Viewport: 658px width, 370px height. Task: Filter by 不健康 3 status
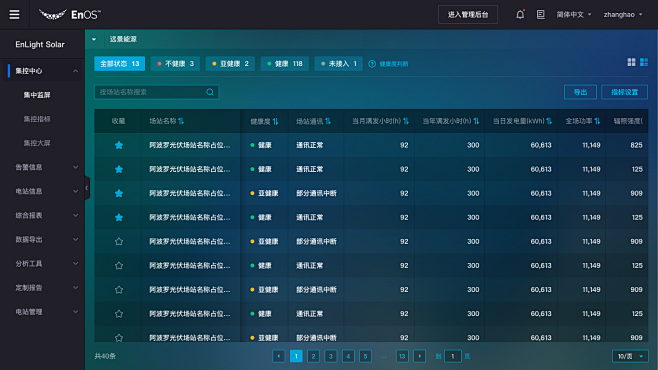(x=175, y=64)
